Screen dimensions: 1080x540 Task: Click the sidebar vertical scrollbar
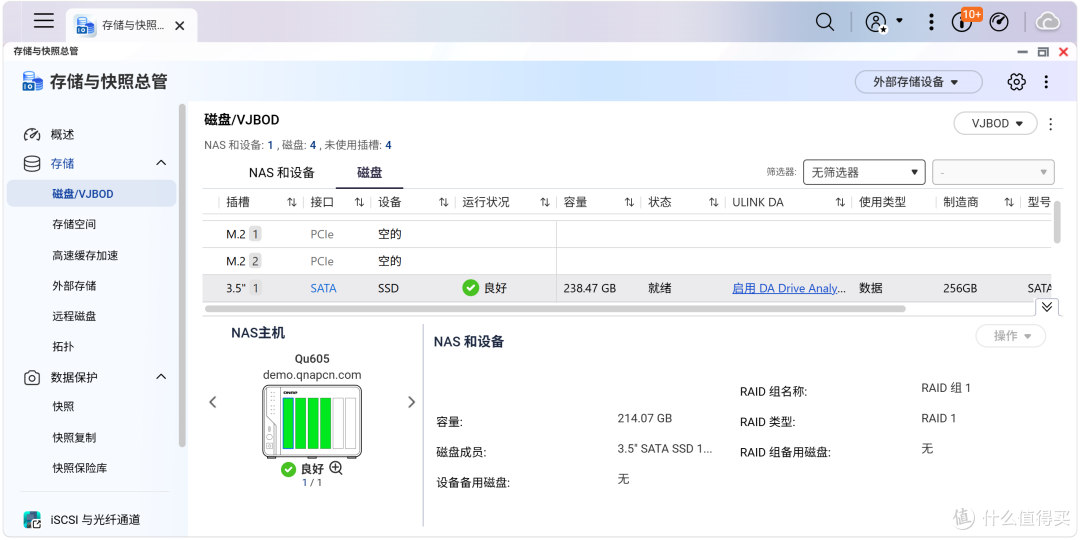(x=182, y=276)
